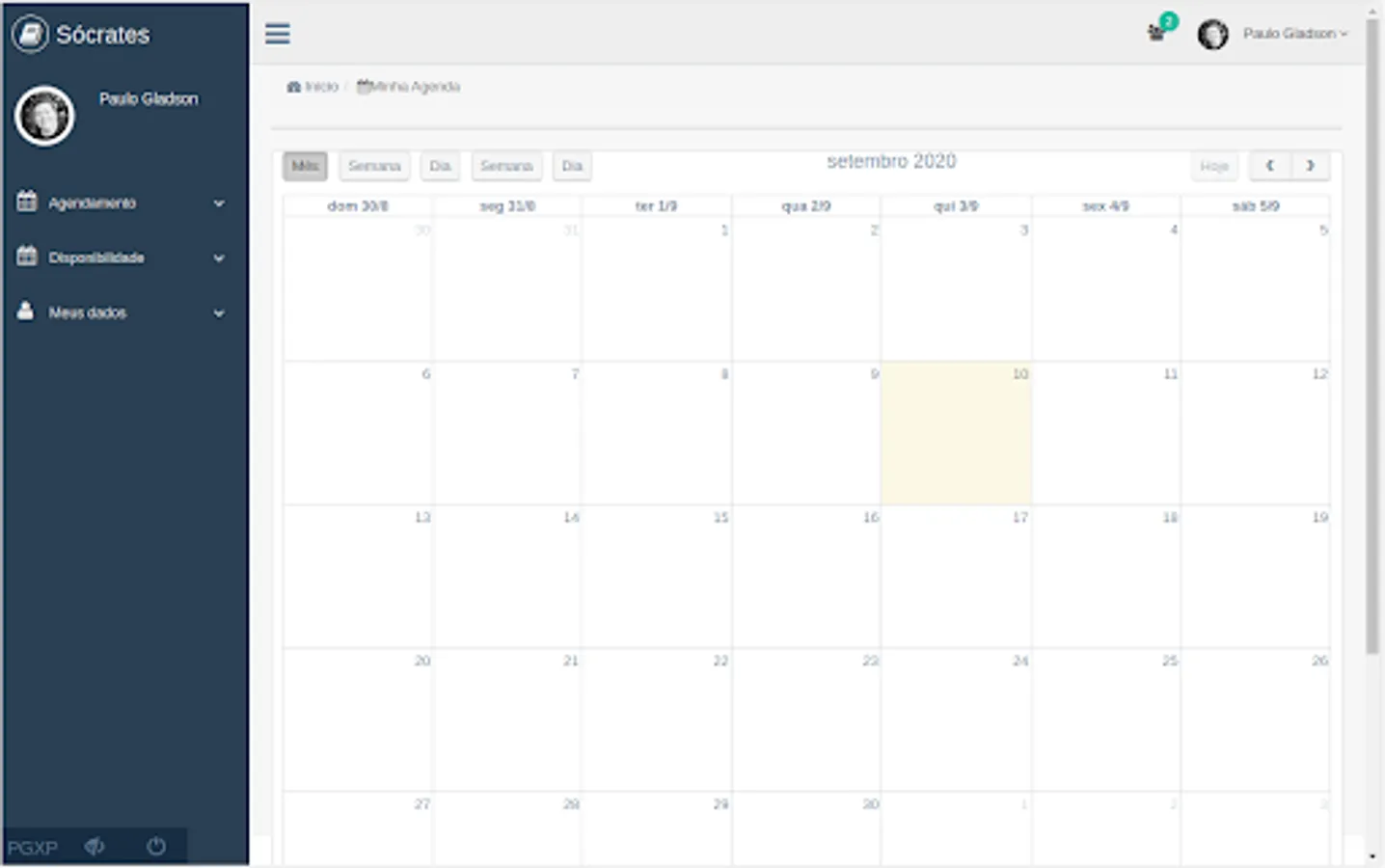Select day 25 in the calendar

point(1106,720)
